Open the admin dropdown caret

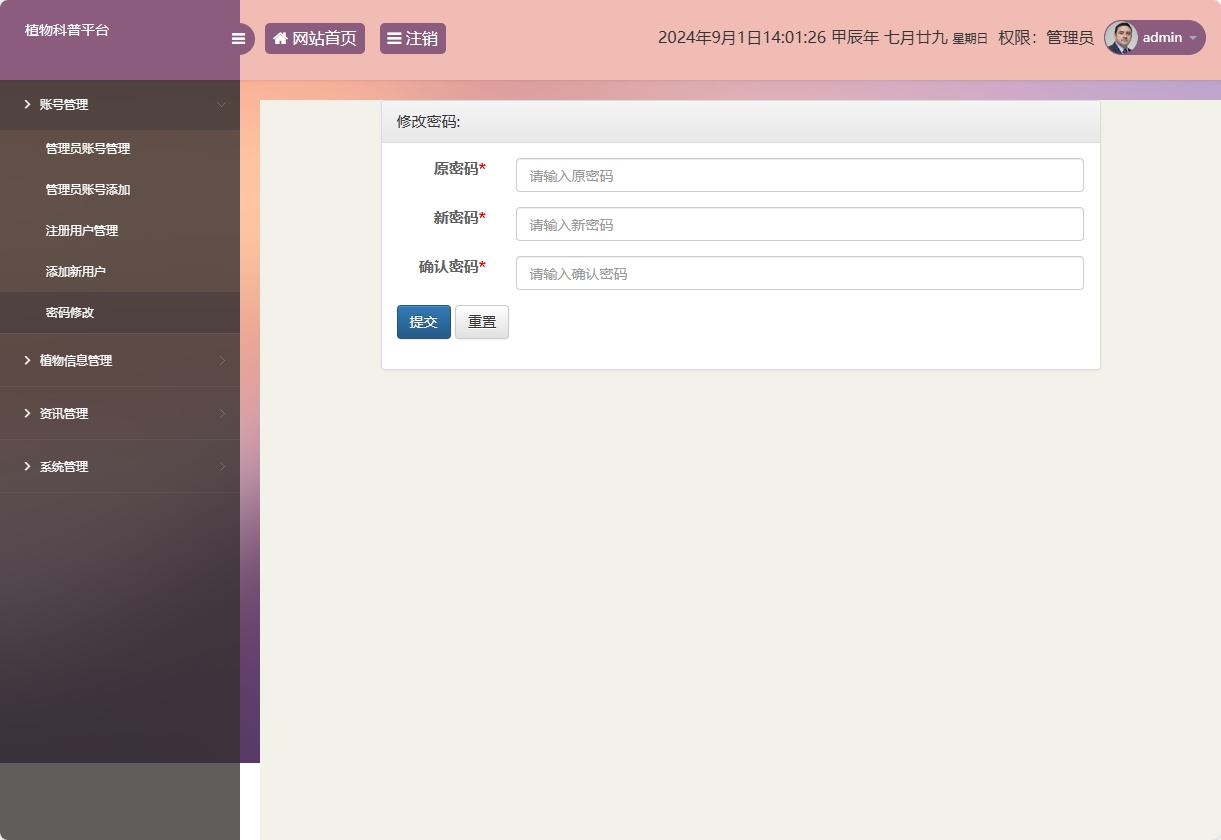pos(1192,38)
